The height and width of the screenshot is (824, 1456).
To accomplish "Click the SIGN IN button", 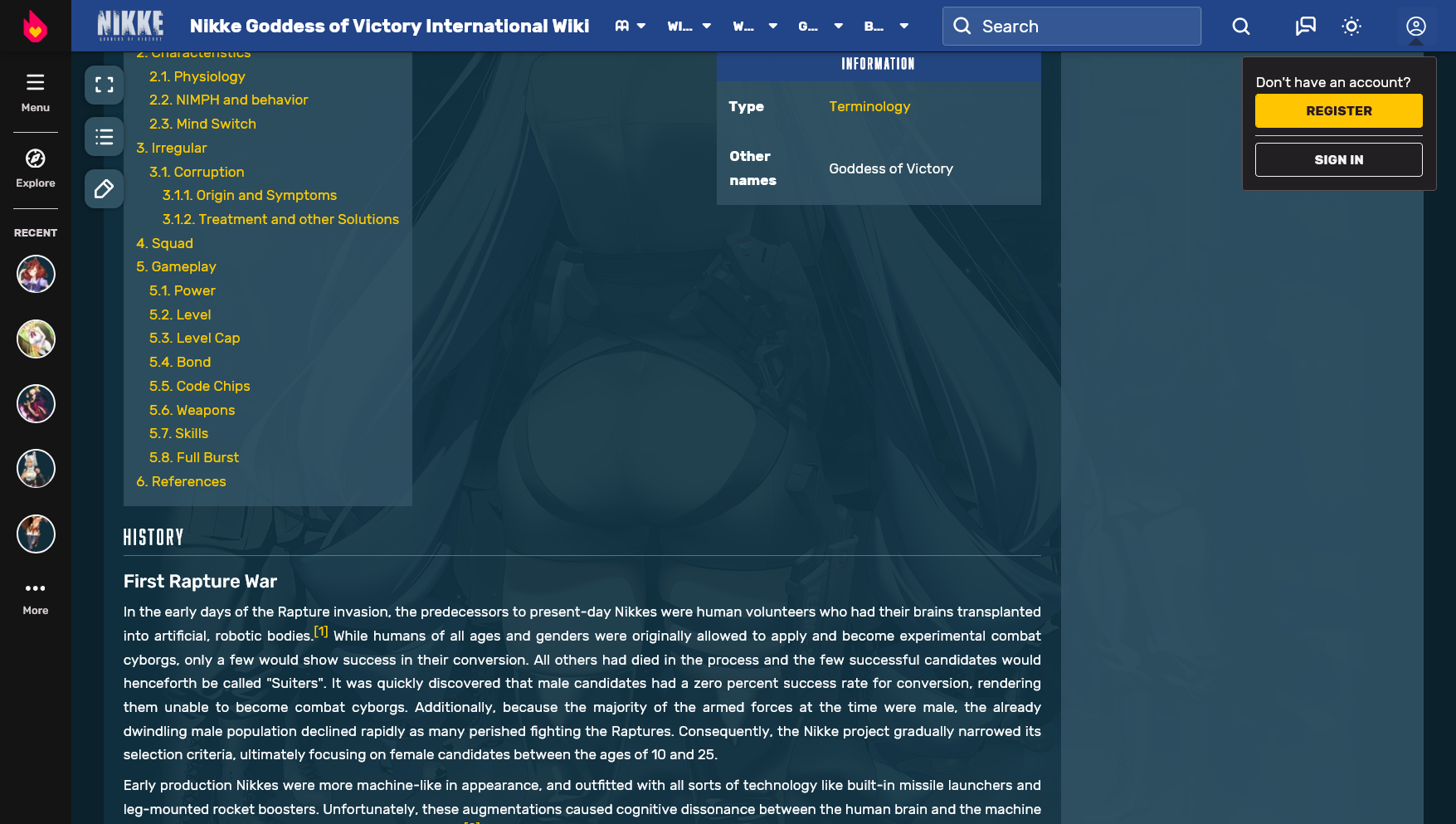I will 1338,159.
